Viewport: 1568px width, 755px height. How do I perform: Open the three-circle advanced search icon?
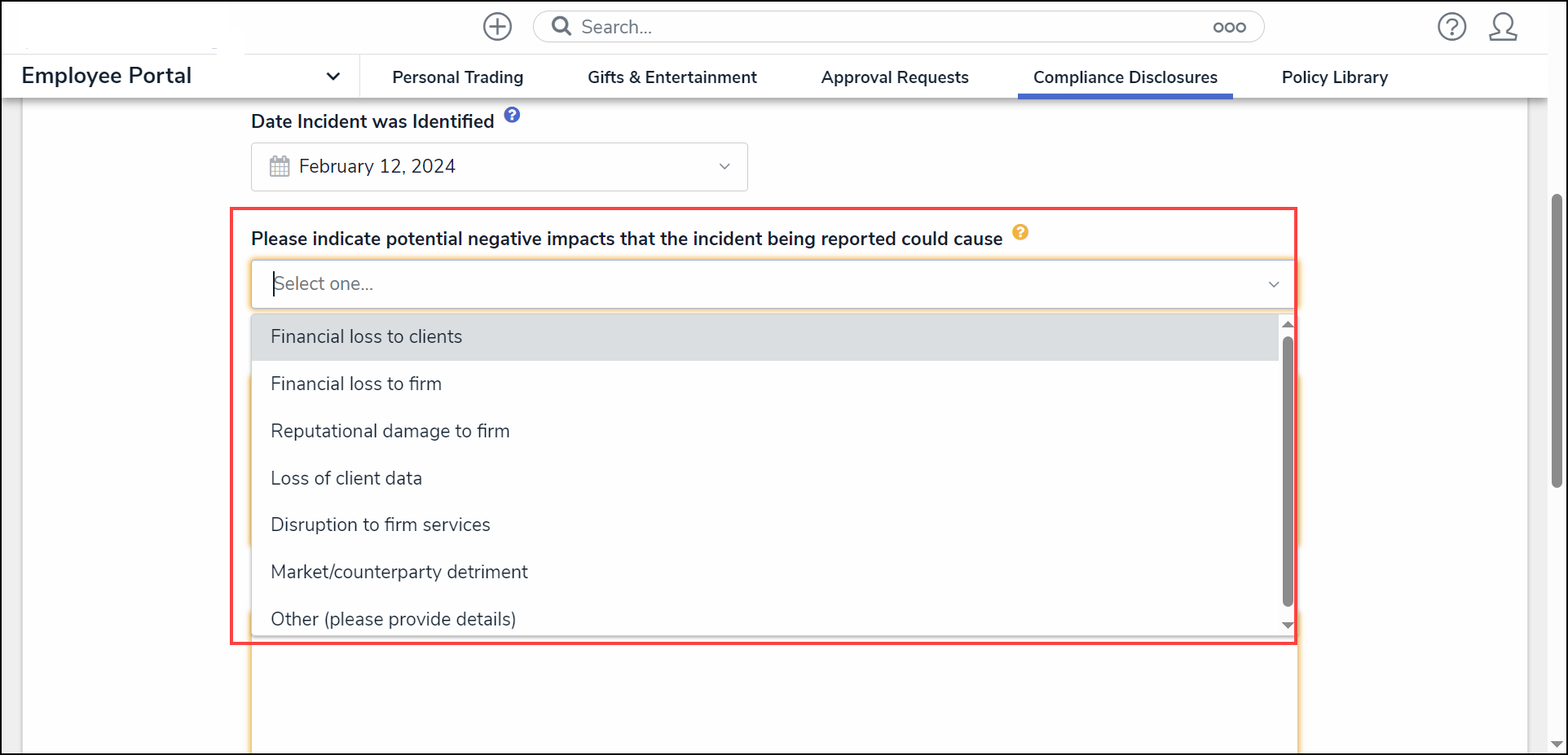(1229, 27)
